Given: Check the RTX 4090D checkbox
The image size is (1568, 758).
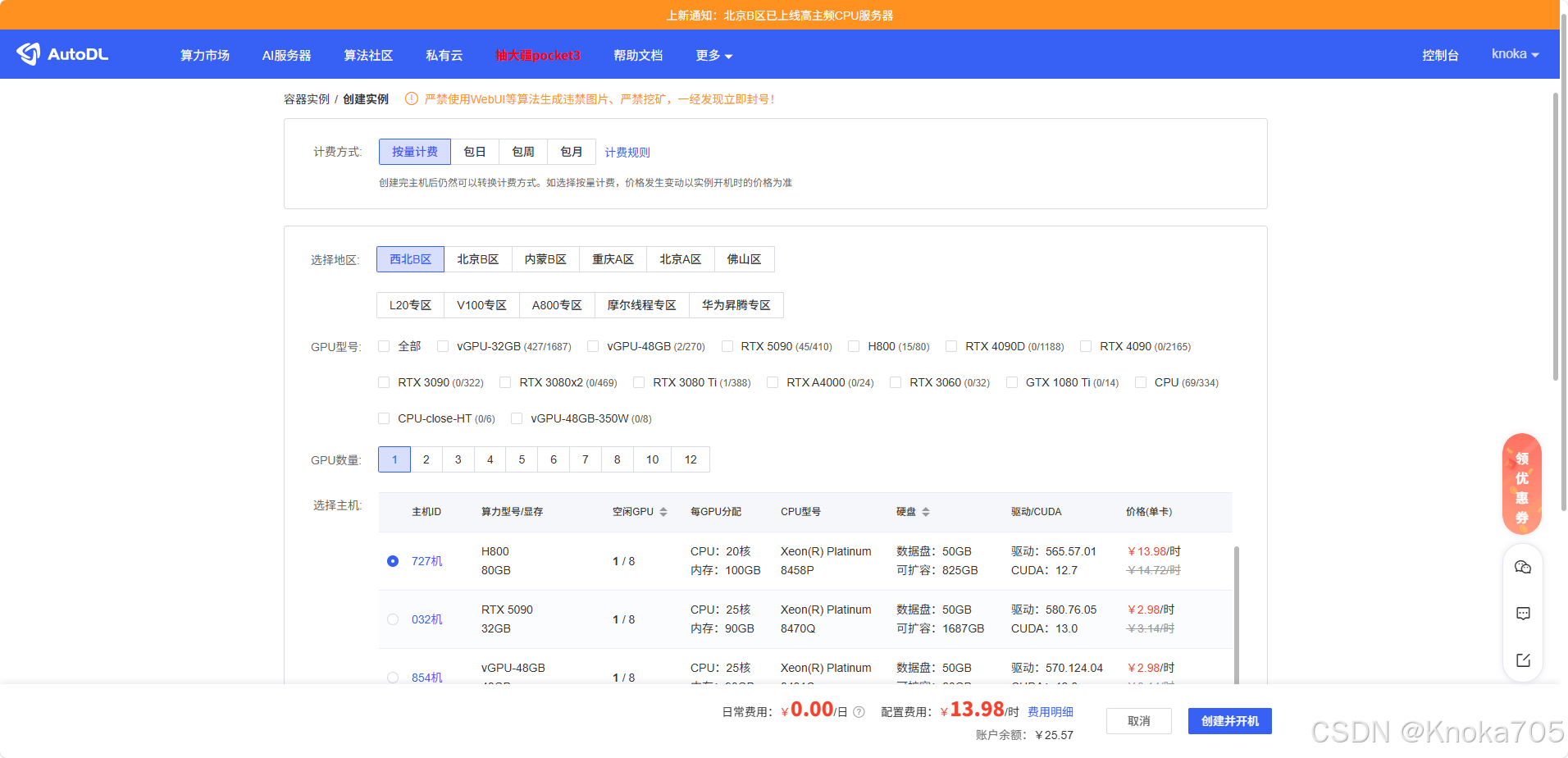Looking at the screenshot, I should (x=951, y=346).
